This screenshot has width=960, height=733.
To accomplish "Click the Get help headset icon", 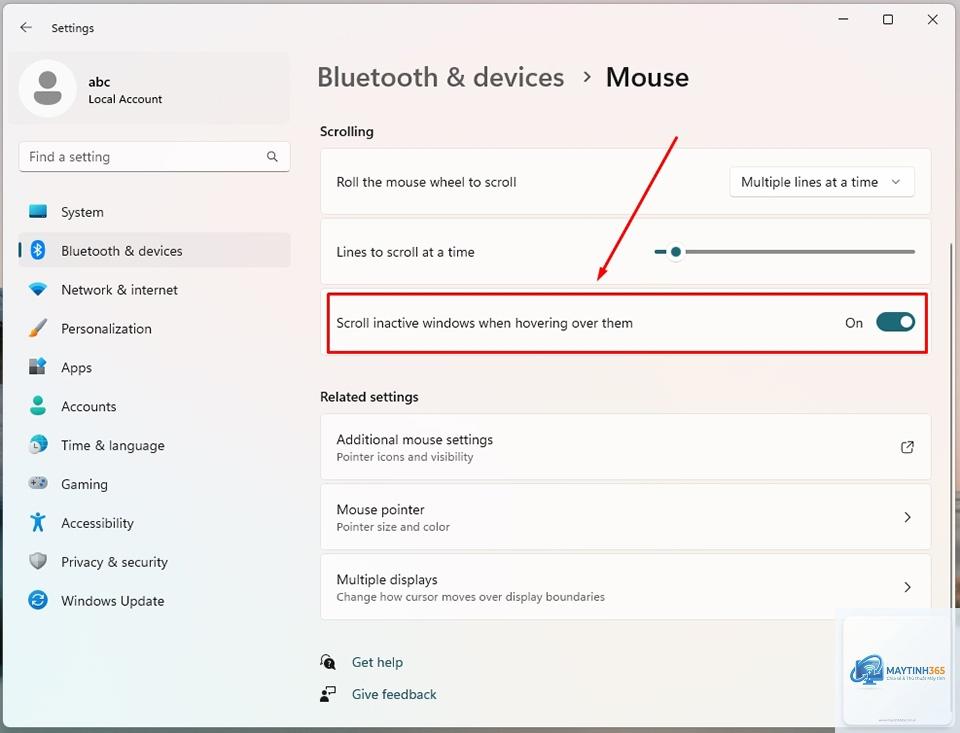I will click(328, 662).
